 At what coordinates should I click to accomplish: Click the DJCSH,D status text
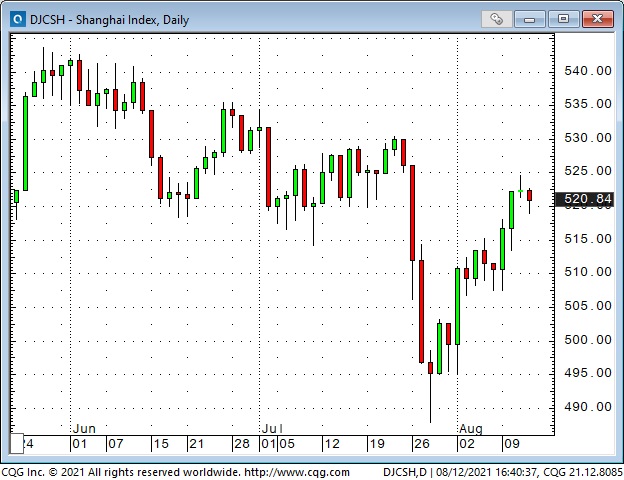point(405,472)
